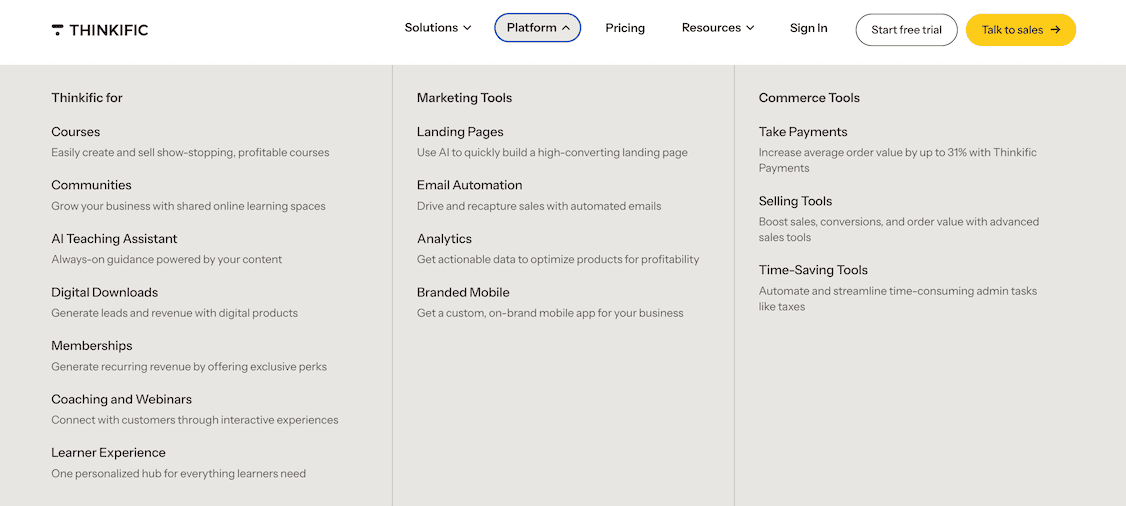Expand the Solutions dropdown menu

(x=438, y=28)
